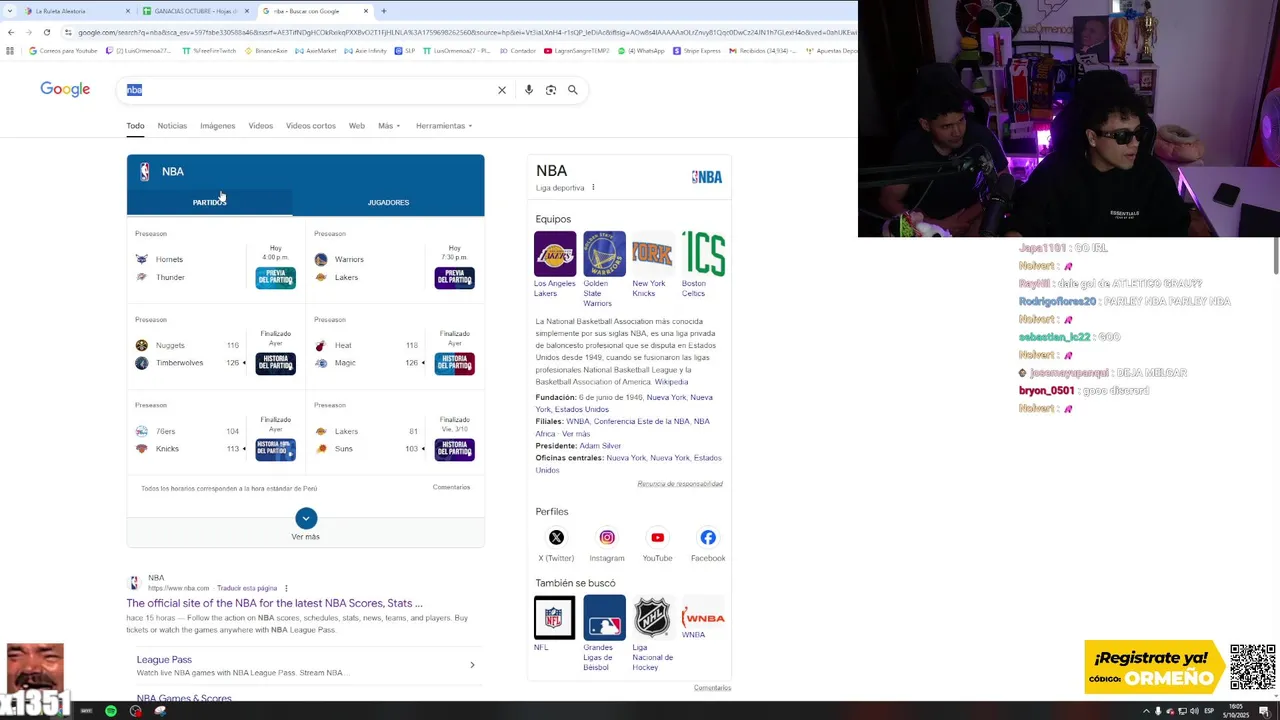The image size is (1280, 720).
Task: Switch to the Web search tab
Action: 356,126
